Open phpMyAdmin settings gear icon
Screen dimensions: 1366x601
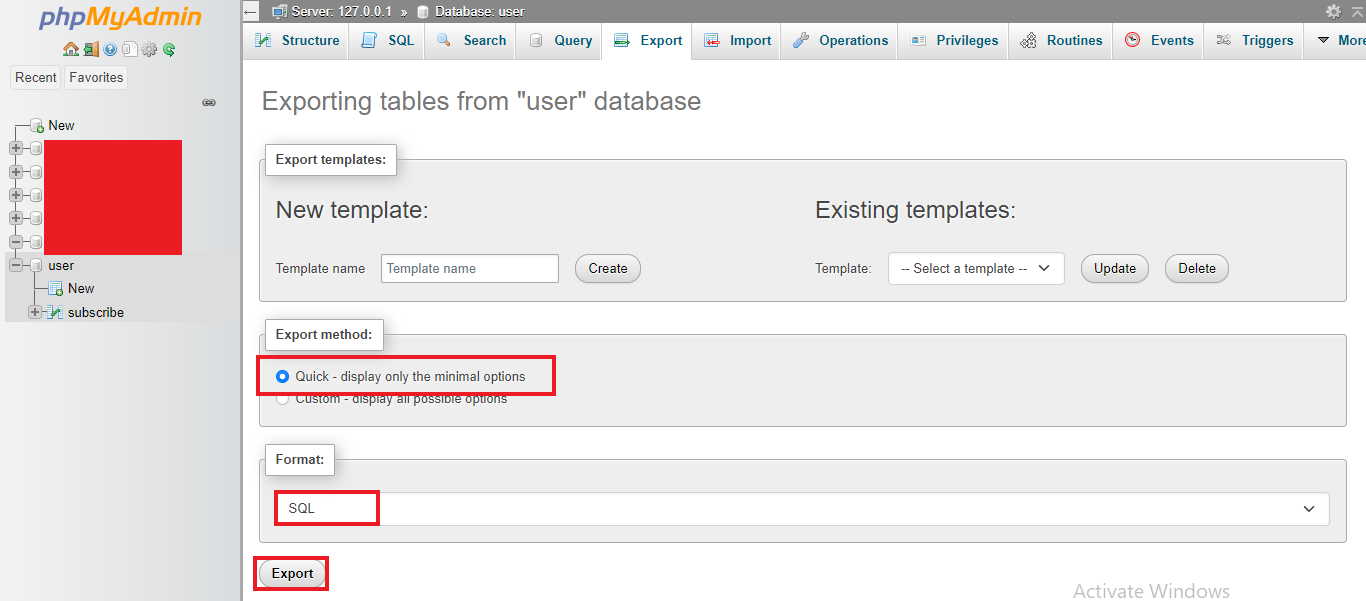pos(150,49)
